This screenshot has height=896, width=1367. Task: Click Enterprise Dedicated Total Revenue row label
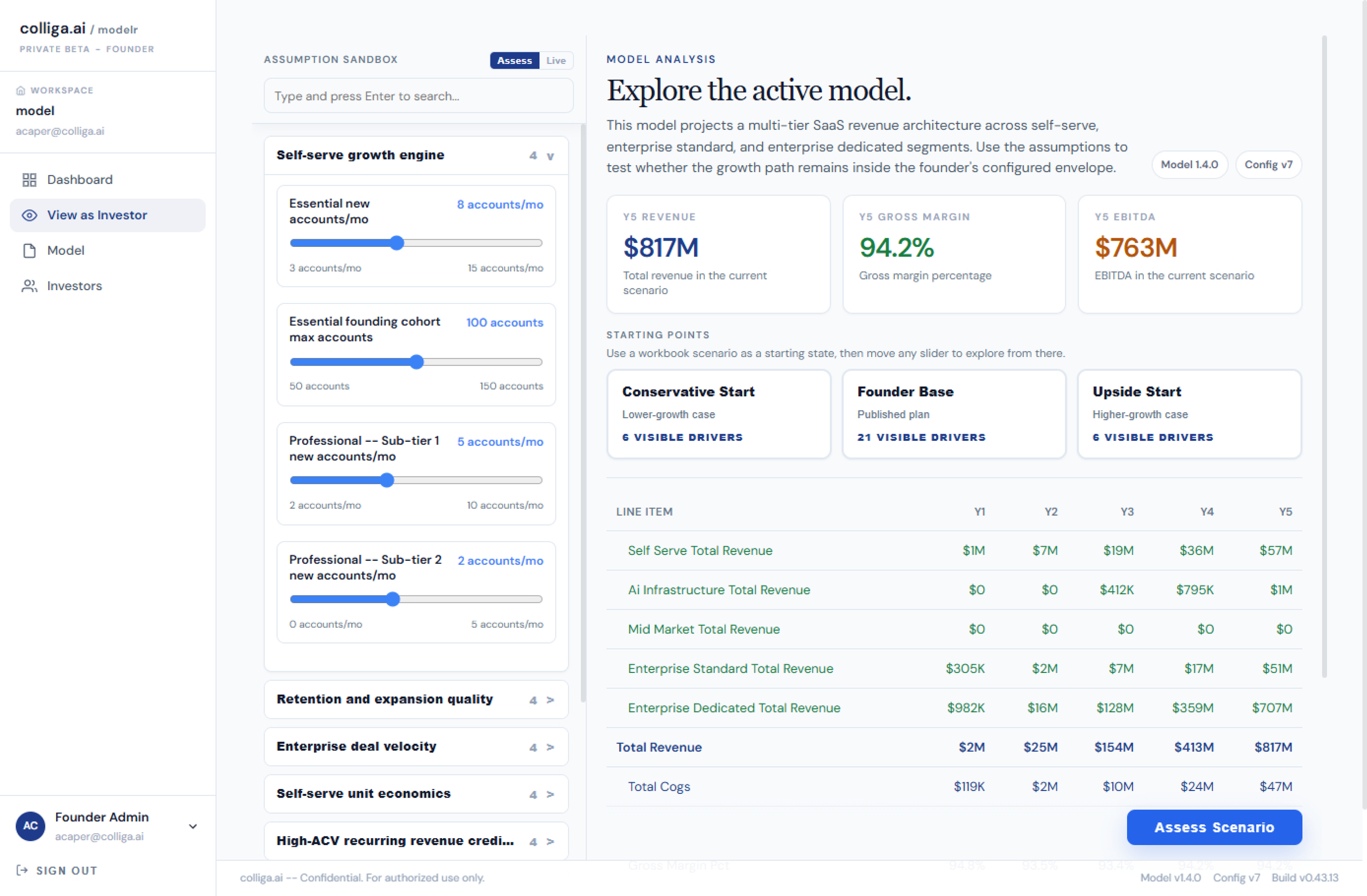click(x=734, y=708)
